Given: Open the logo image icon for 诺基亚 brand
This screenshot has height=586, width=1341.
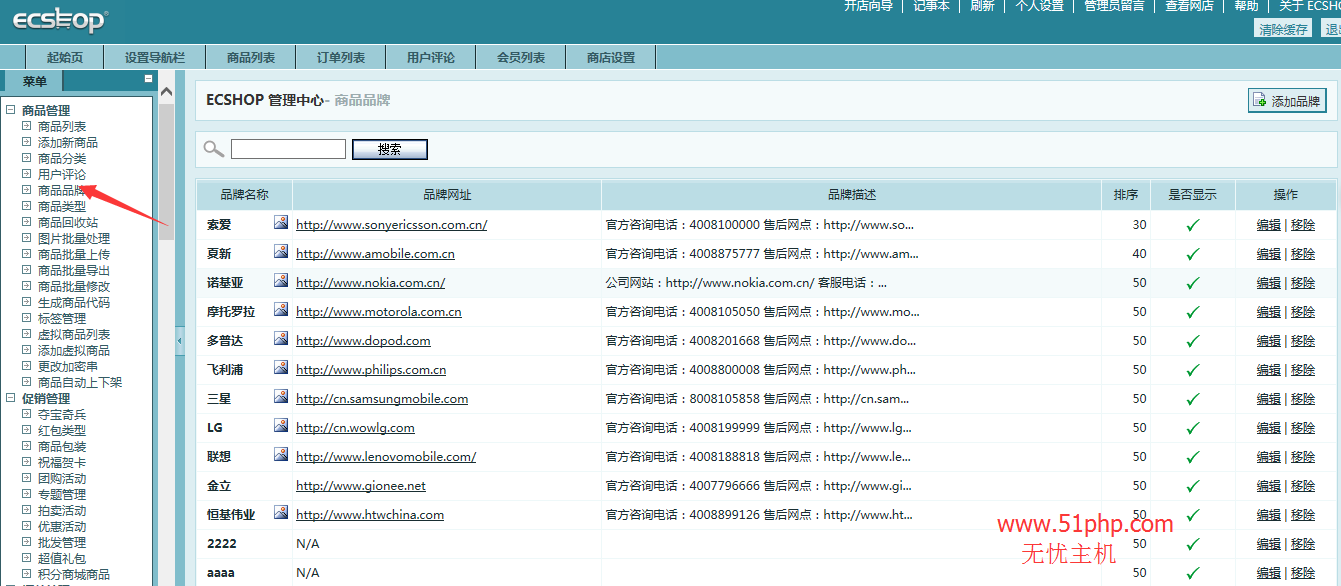Looking at the screenshot, I should [x=281, y=281].
